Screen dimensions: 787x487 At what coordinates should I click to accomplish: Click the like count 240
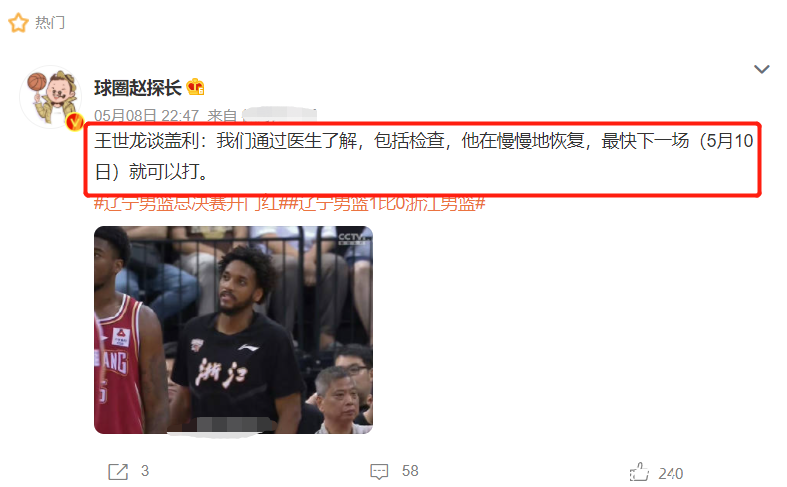[x=671, y=473]
